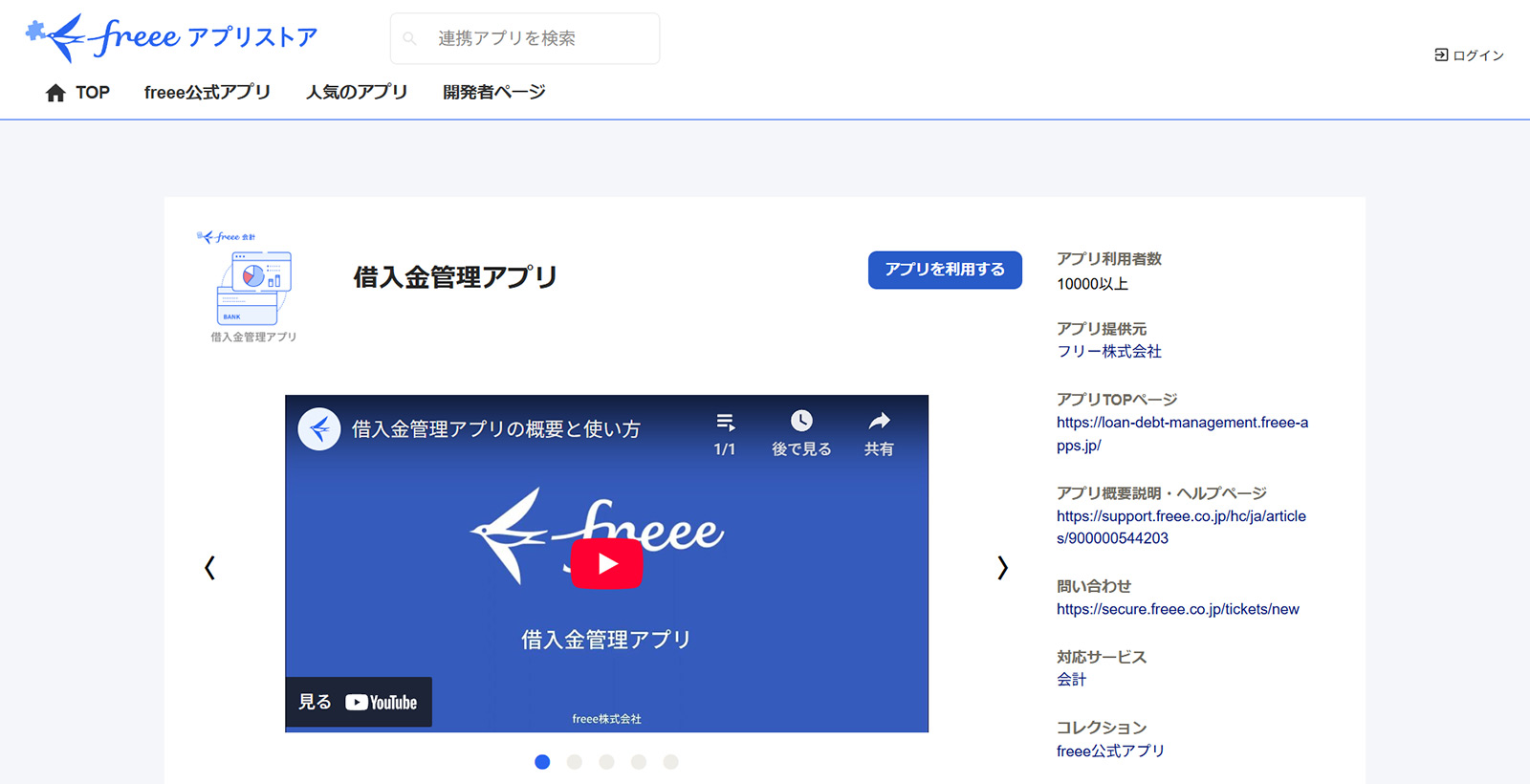
Task: Select the third carousel dot
Action: 606,762
